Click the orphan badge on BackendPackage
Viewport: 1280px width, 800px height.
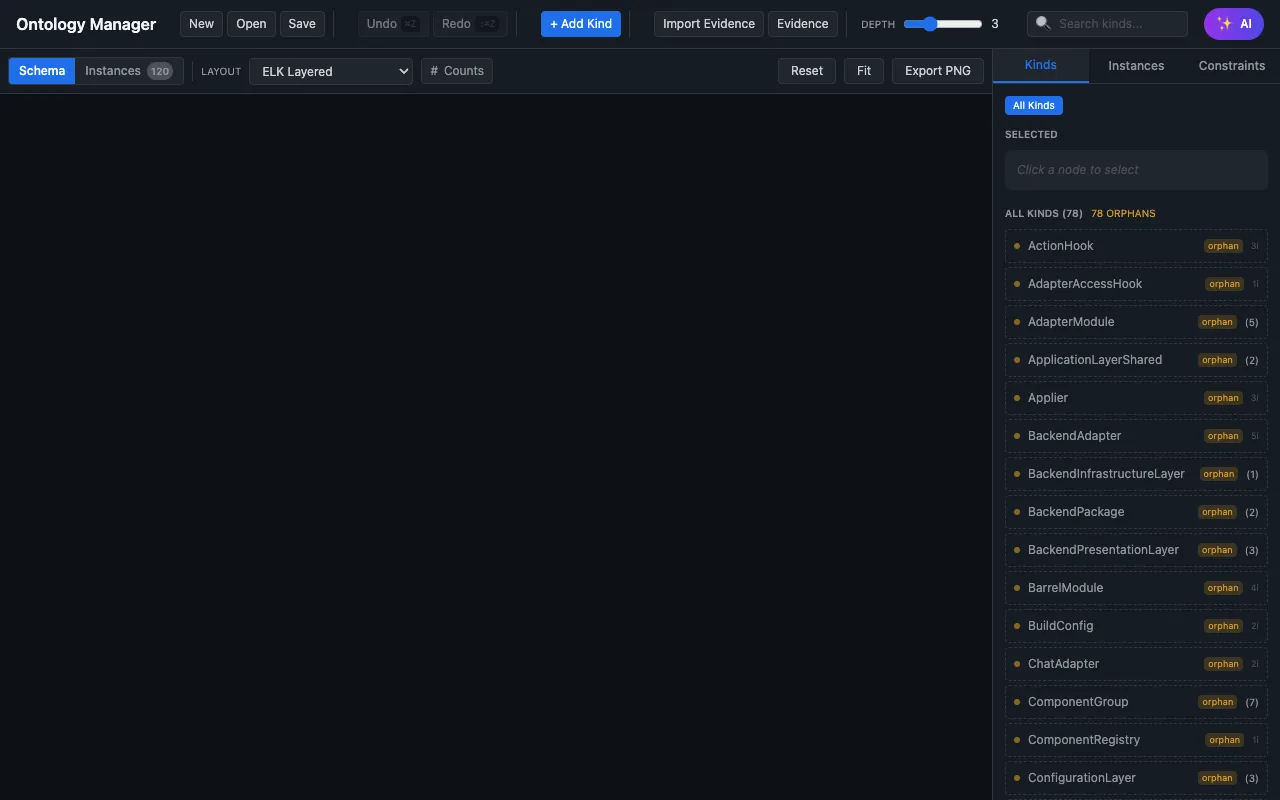[x=1217, y=512]
